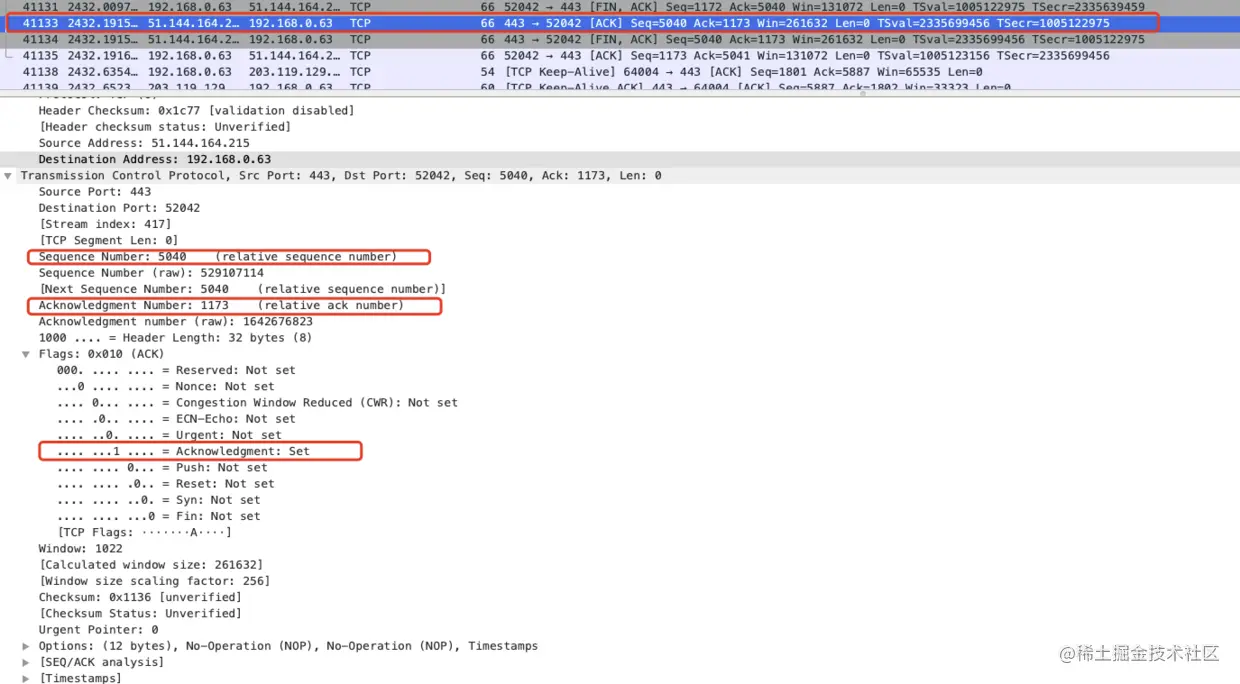Screen dimensions: 1240x684
Task: Select the Header checksum status line
Action: tap(165, 127)
